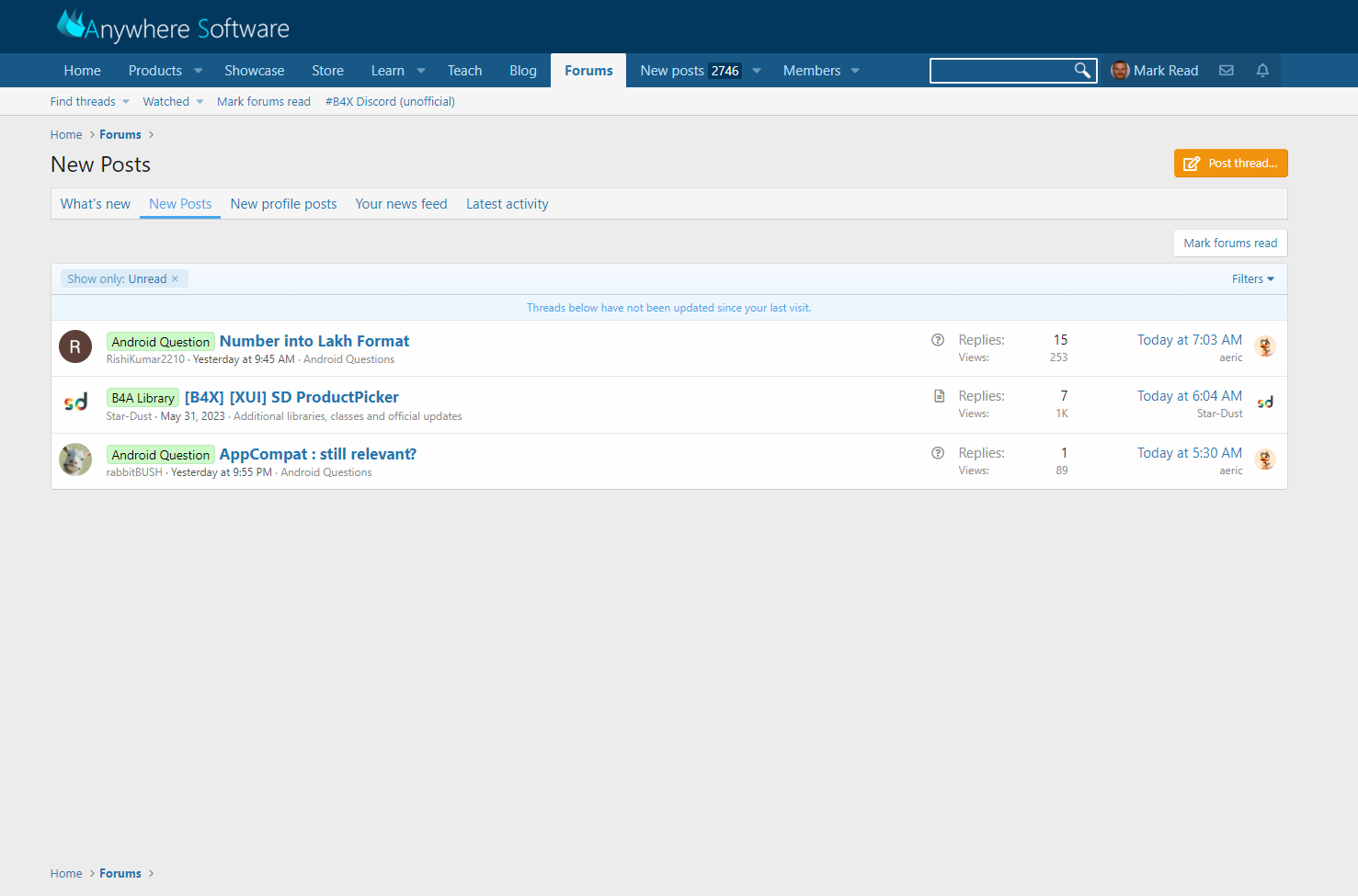Viewport: 1358px width, 896px height.
Task: Open RishiKumar2210's avatar on Lakh Format thread
Action: coord(75,346)
